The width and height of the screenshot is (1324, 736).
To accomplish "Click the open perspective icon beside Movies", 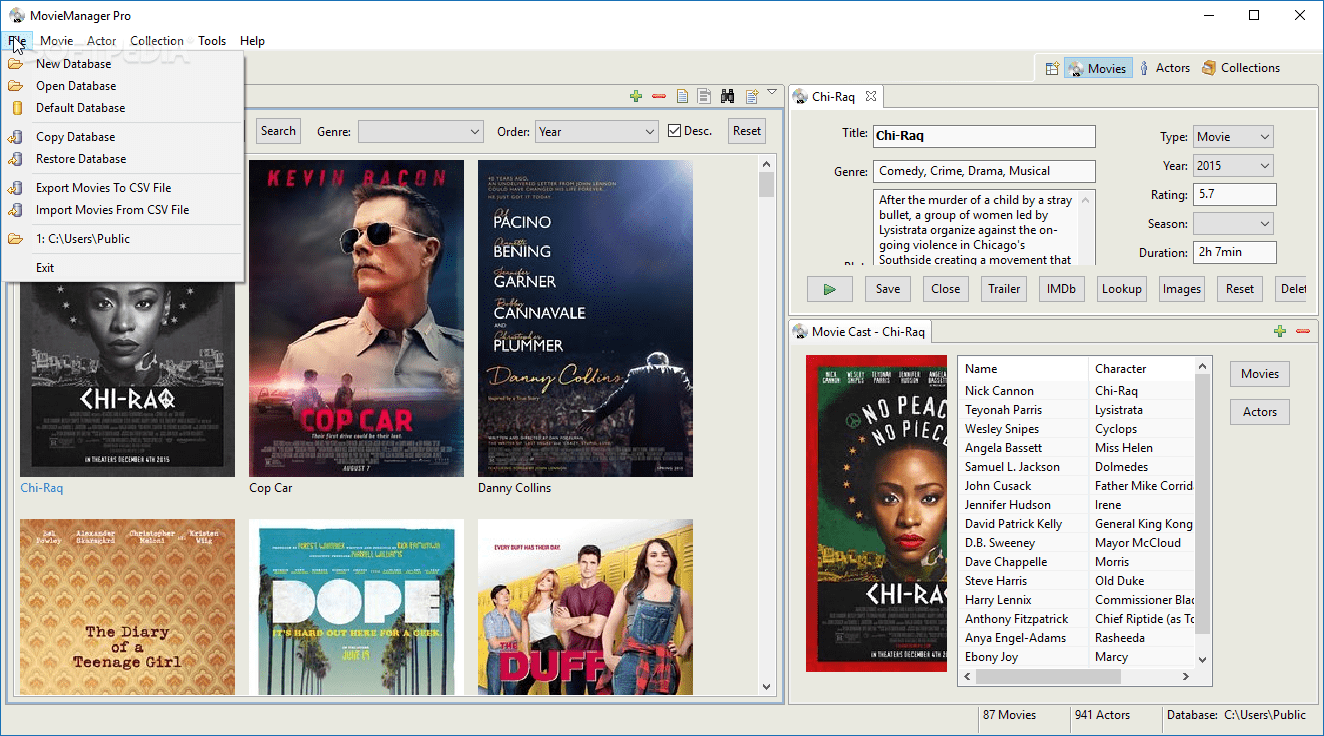I will (1052, 68).
